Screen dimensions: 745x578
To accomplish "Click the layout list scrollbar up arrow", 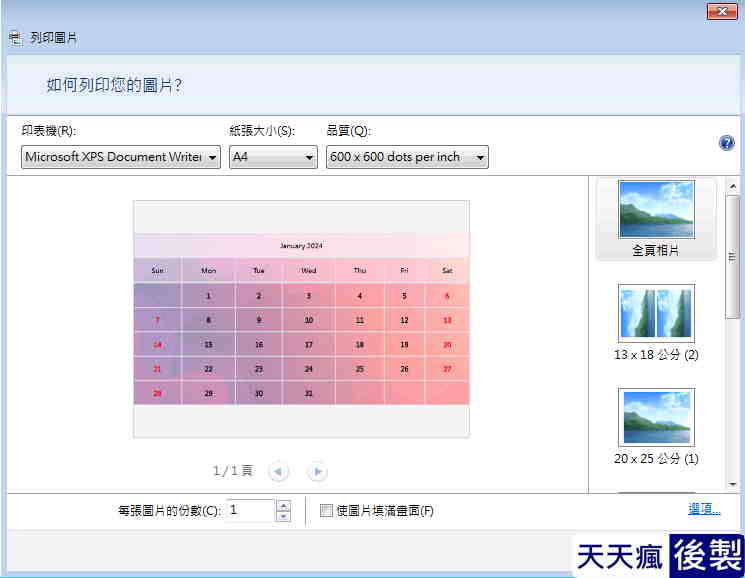I will [x=732, y=187].
